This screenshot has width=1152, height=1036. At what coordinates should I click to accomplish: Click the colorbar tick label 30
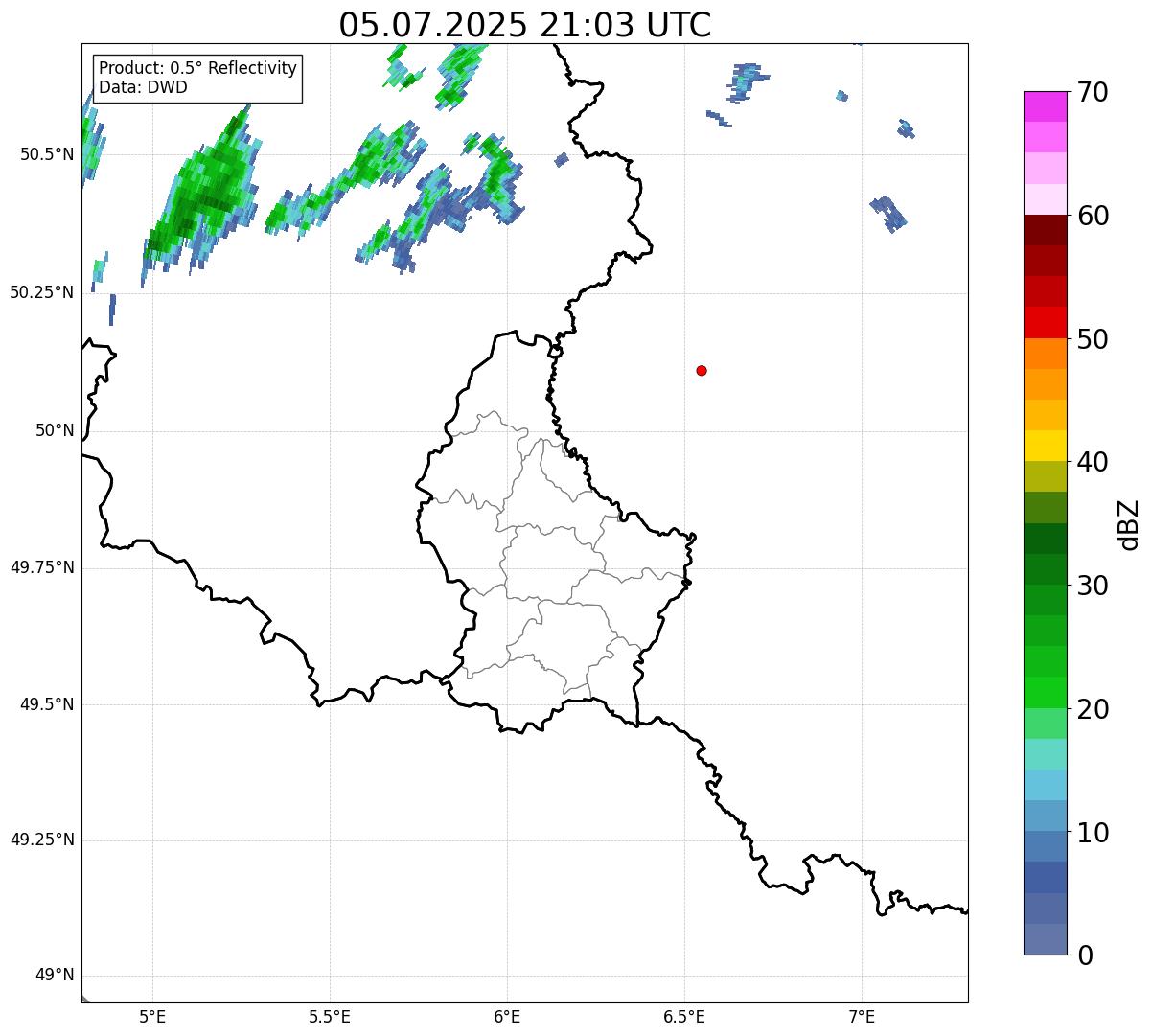(1093, 586)
